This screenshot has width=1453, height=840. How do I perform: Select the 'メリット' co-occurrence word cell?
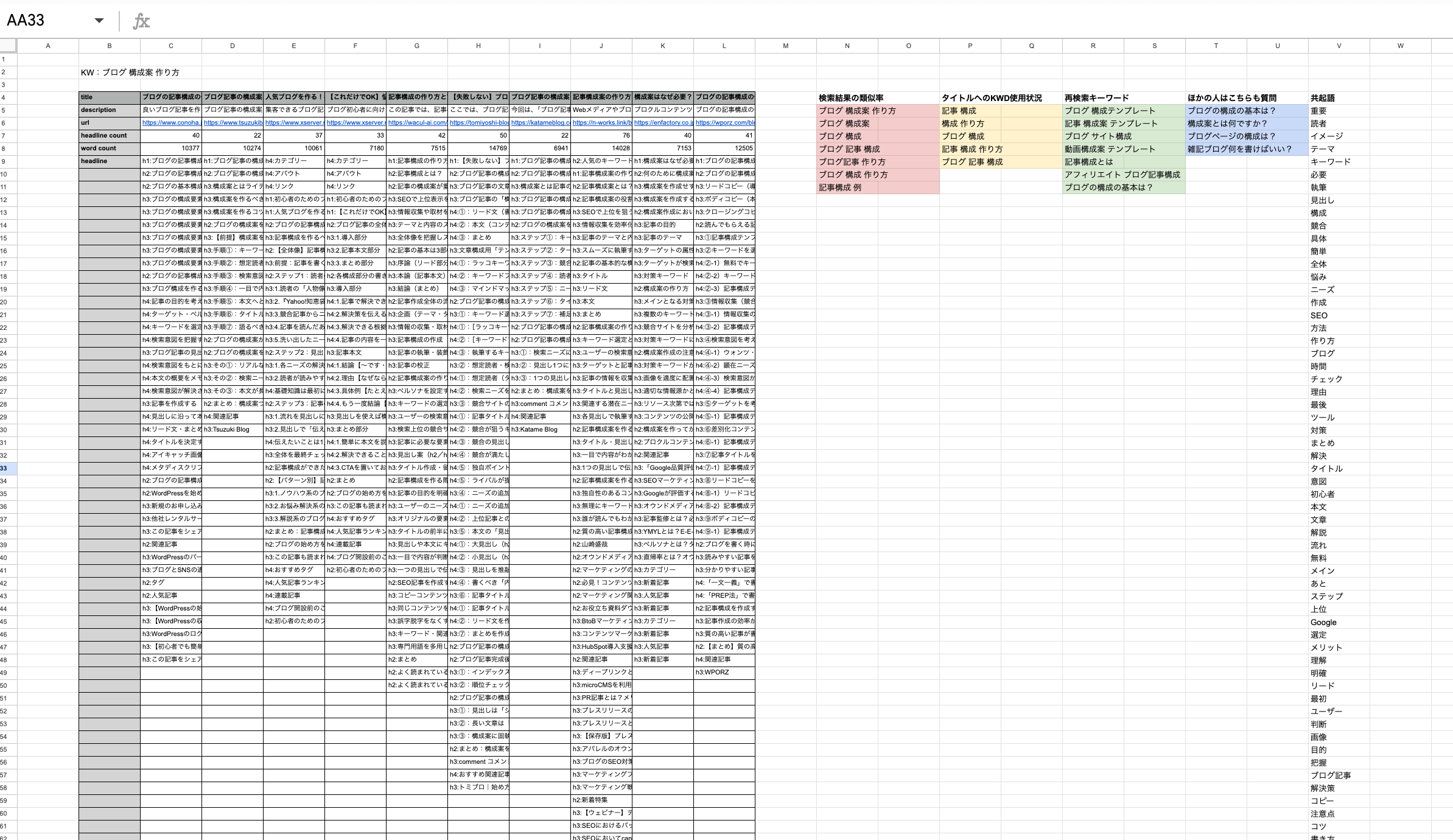click(1339, 648)
